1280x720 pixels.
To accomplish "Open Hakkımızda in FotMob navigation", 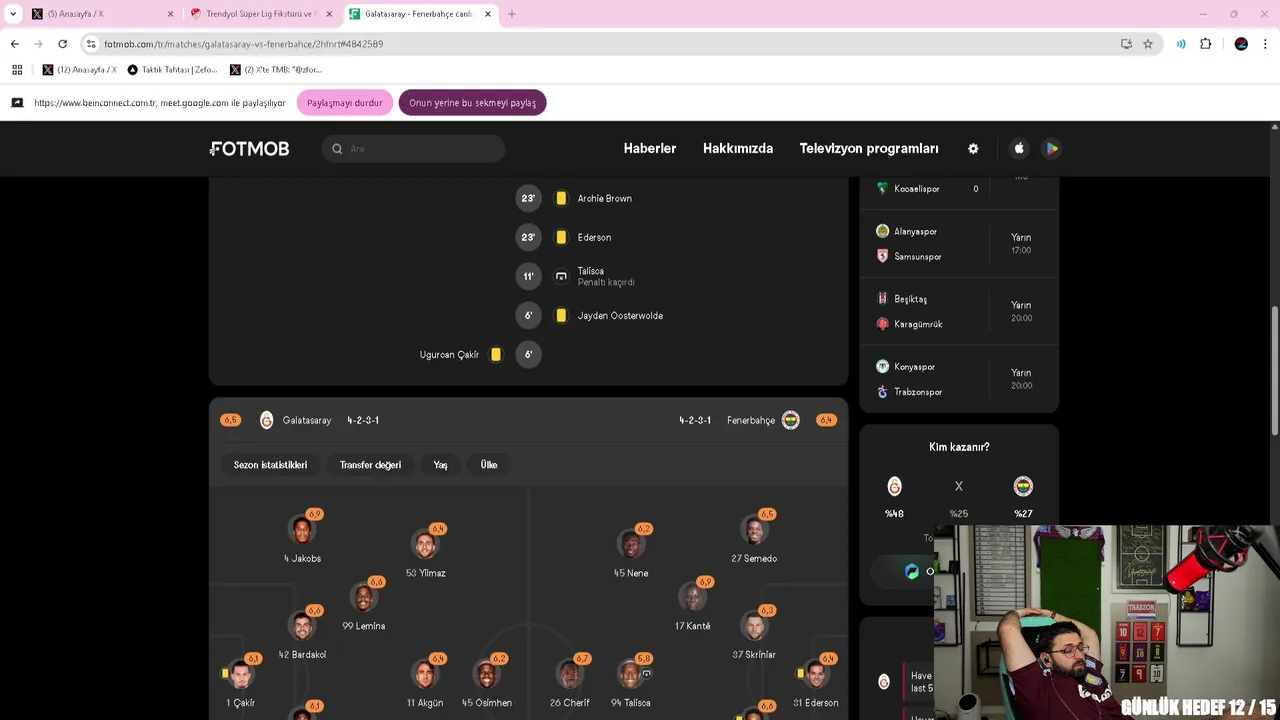I will (x=738, y=148).
